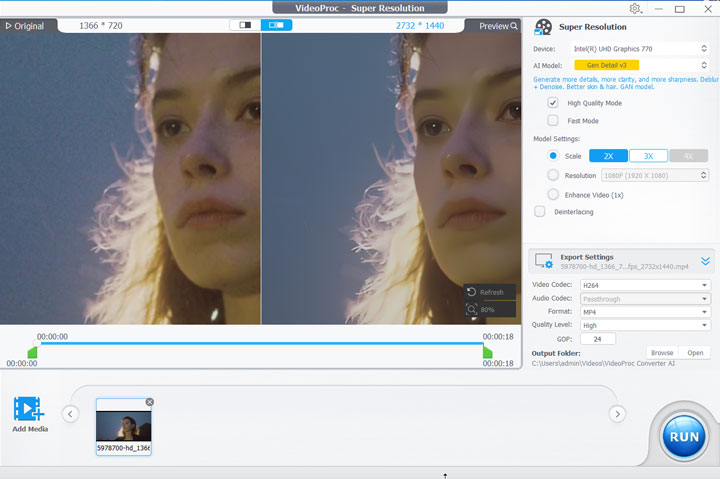Enable the Deinterlacing checkbox
720x479 pixels.
[x=540, y=211]
